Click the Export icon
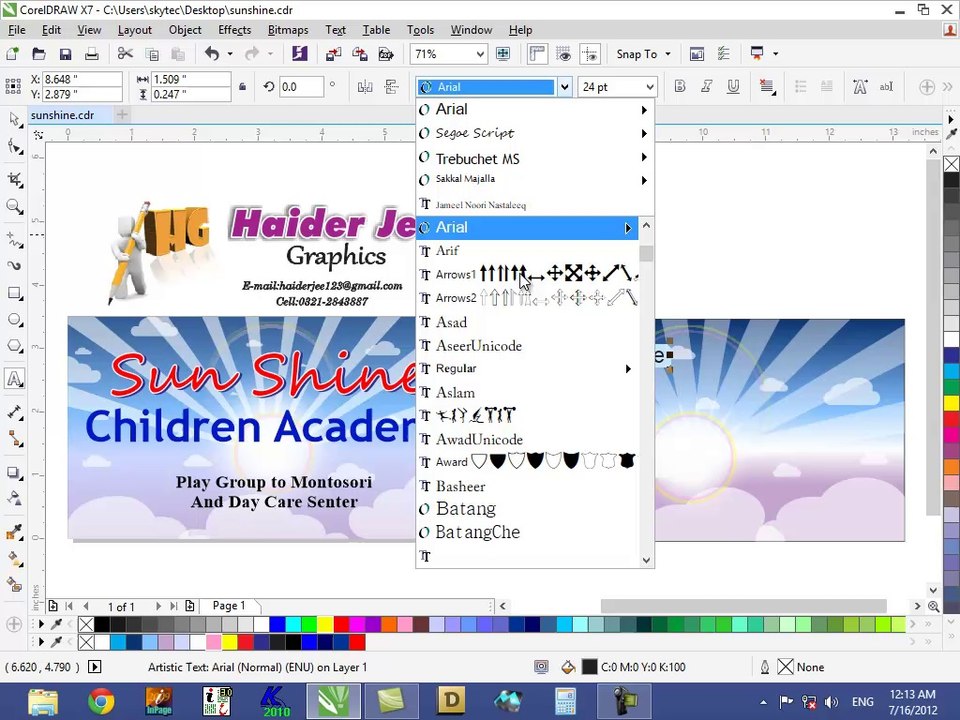Viewport: 960px width, 720px height. 359,54
